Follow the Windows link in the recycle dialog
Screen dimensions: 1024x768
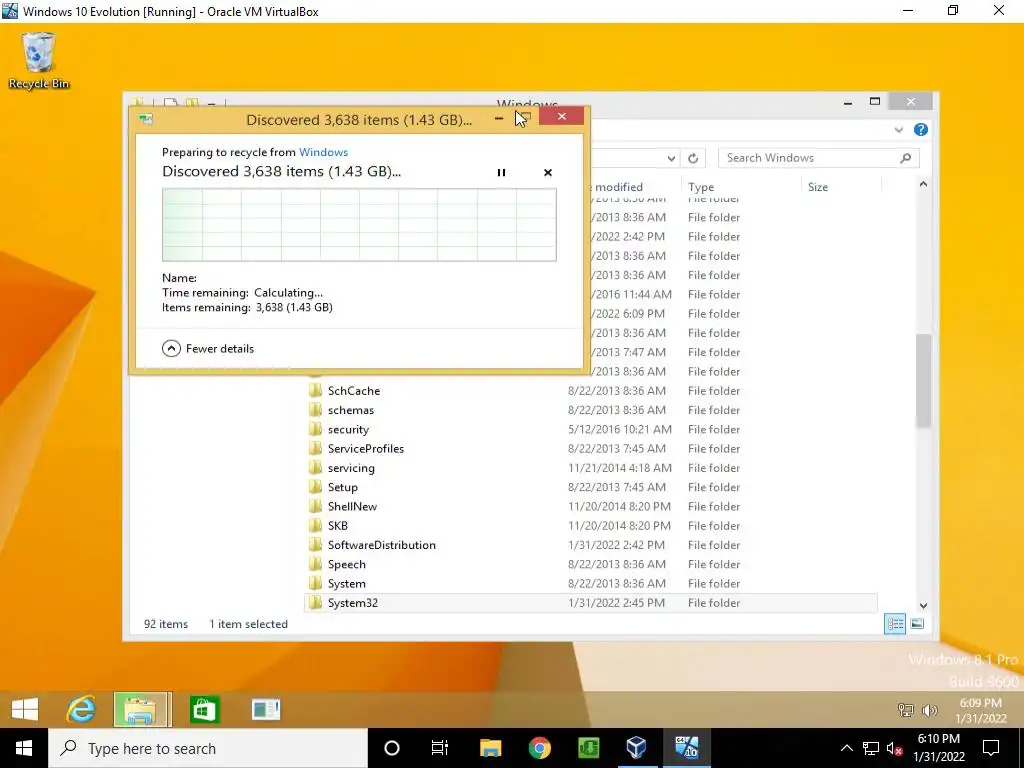click(x=323, y=152)
